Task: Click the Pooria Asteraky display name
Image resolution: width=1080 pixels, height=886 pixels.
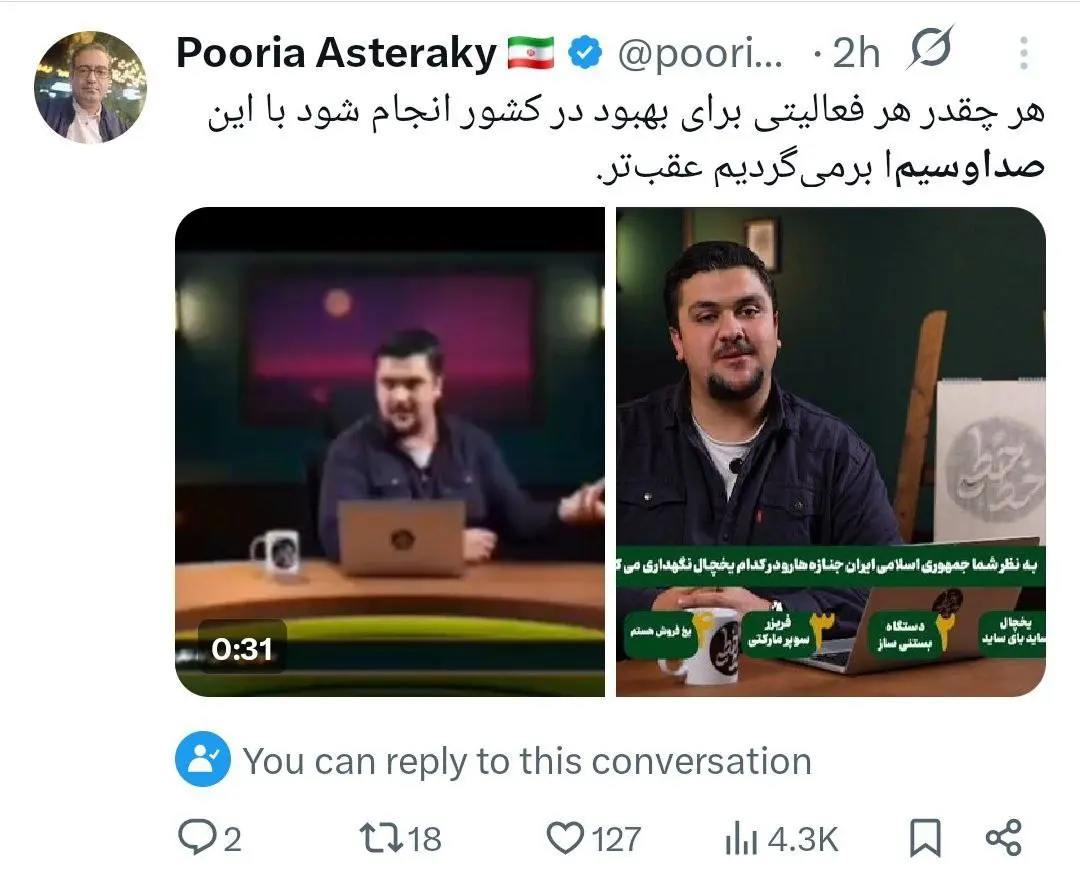Action: click(x=336, y=53)
